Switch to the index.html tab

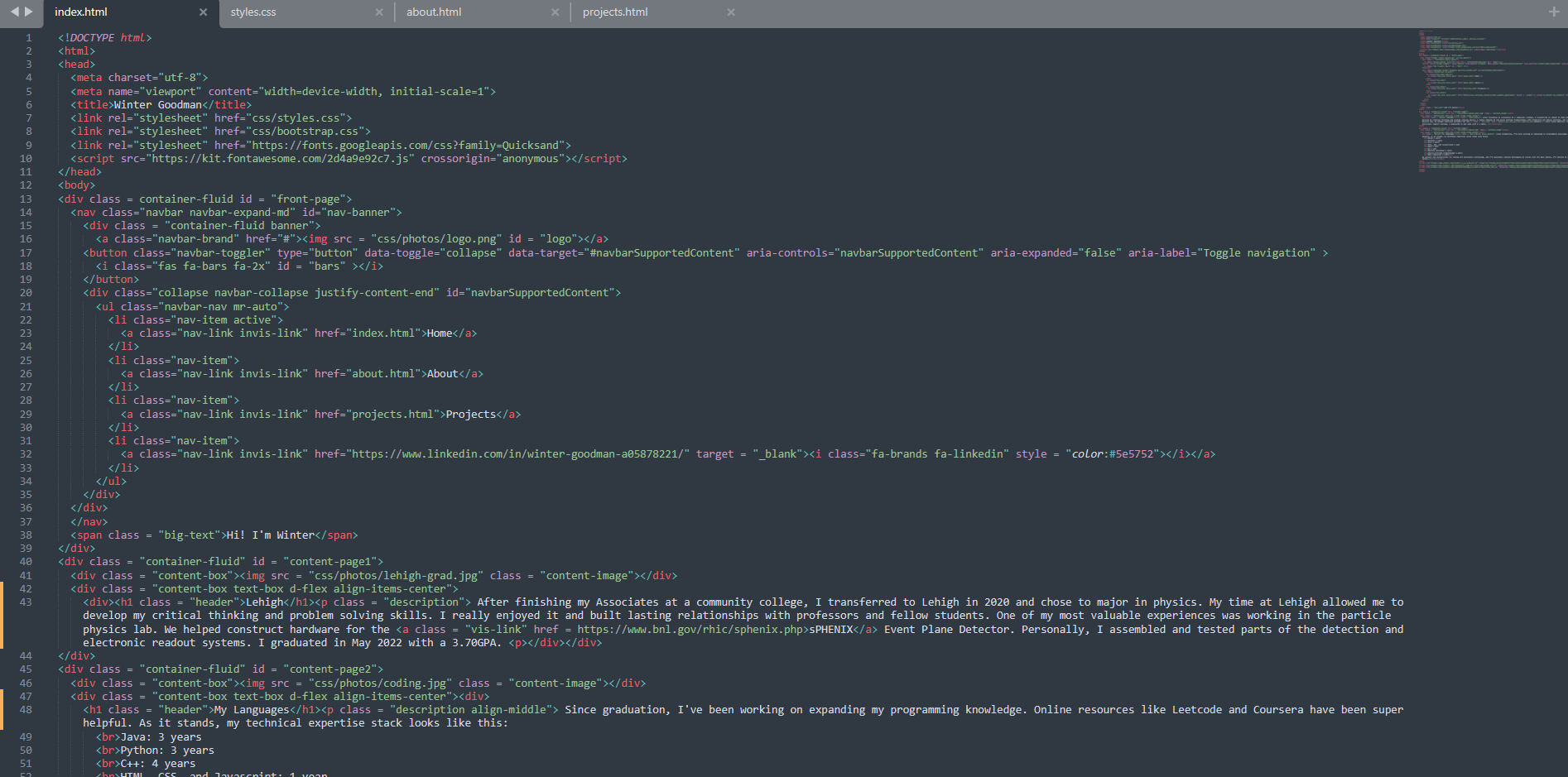81,12
